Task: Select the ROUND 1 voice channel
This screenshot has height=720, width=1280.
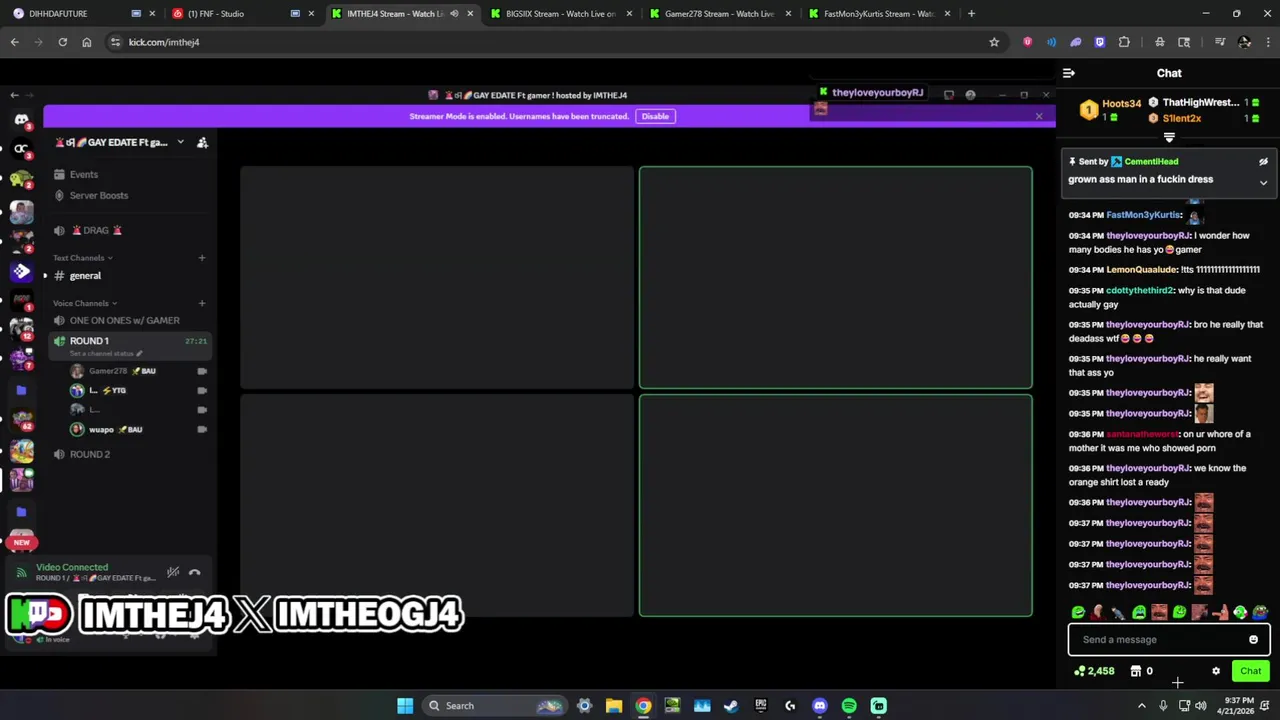Action: pos(128,345)
